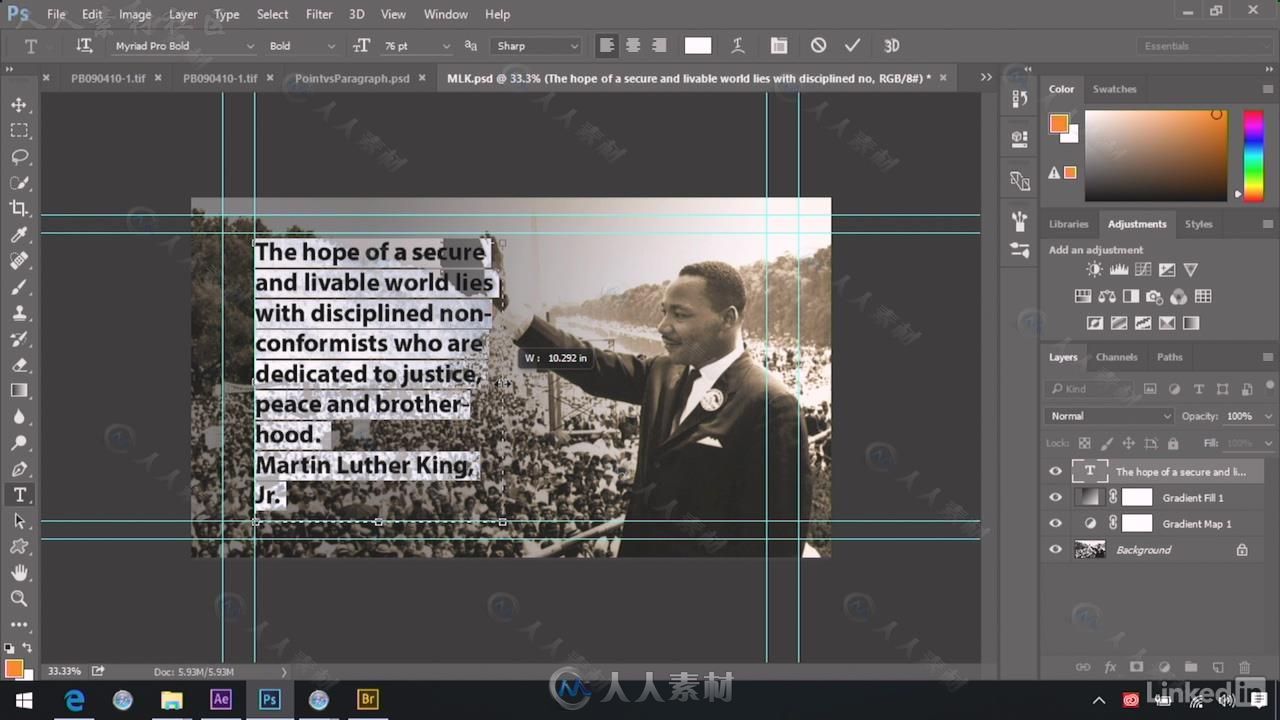Add a Brightness/Contrast adjustment

pos(1095,270)
